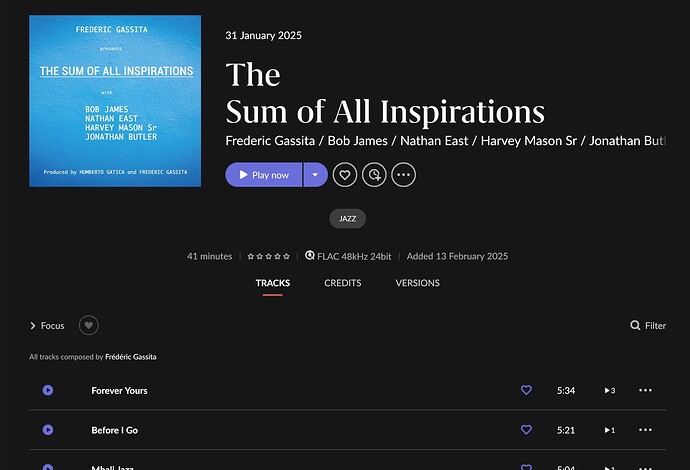The width and height of the screenshot is (690, 470).
Task: Click the album heart favorite icon
Action: pyautogui.click(x=345, y=175)
